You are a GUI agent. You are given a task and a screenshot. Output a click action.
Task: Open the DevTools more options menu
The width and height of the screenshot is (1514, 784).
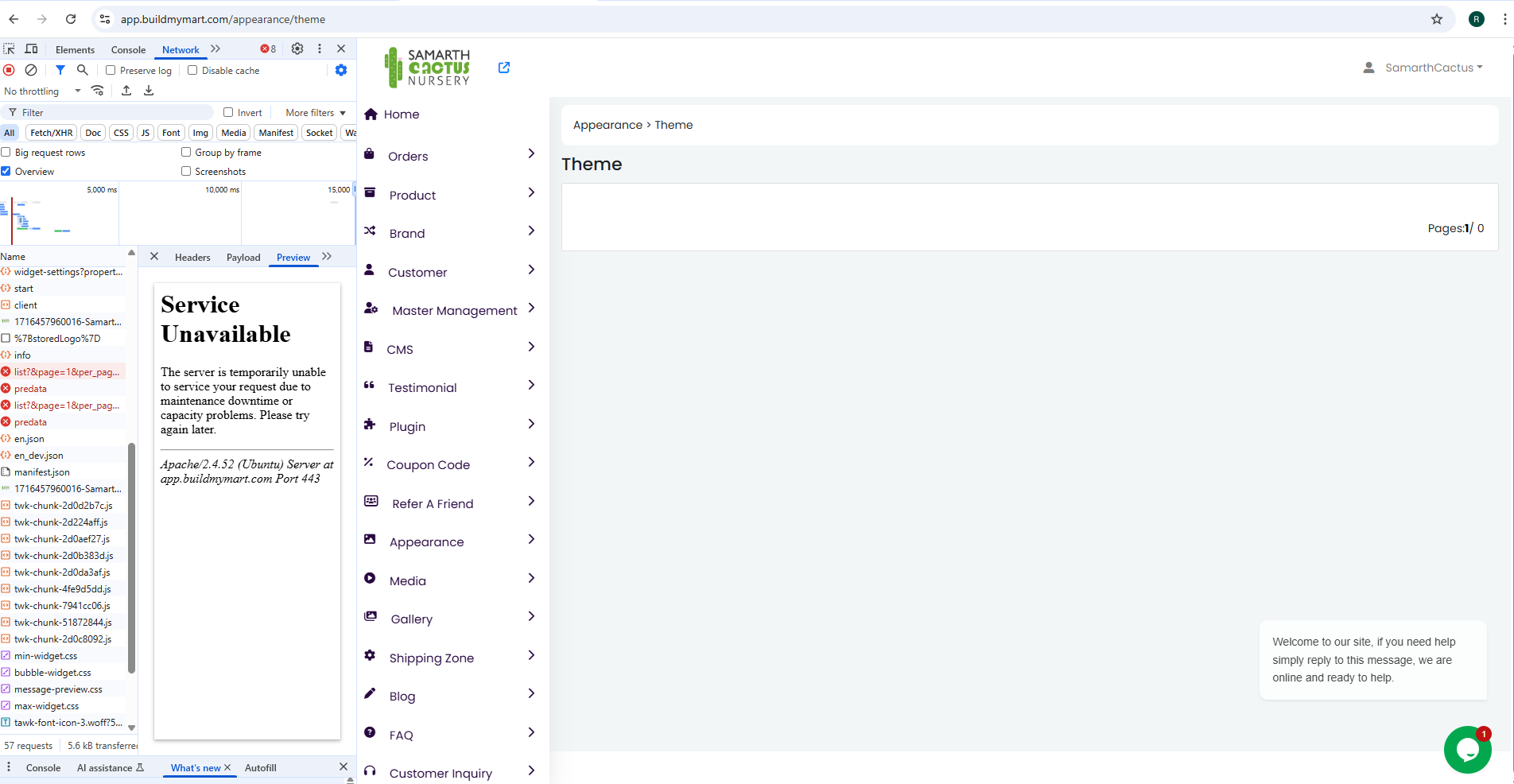pyautogui.click(x=320, y=49)
